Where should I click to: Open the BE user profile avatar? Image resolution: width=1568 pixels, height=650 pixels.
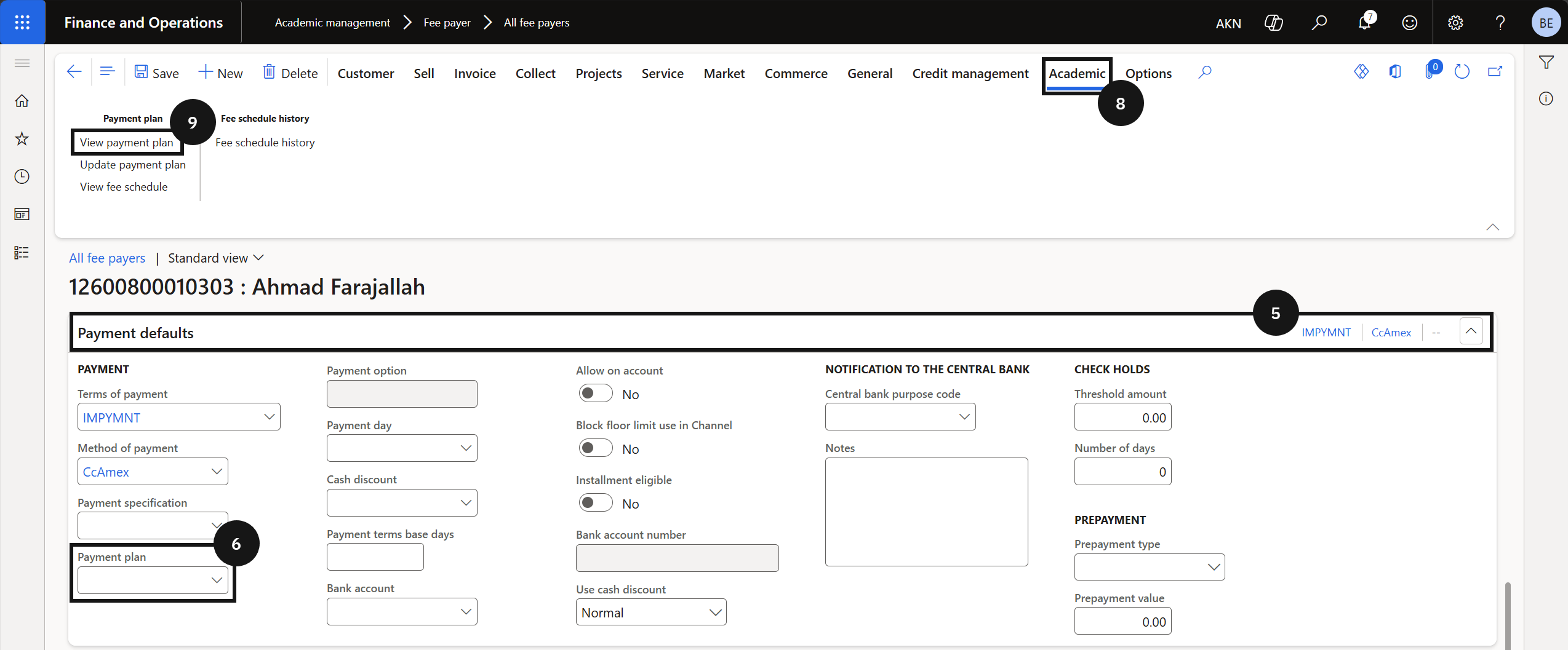tap(1546, 23)
